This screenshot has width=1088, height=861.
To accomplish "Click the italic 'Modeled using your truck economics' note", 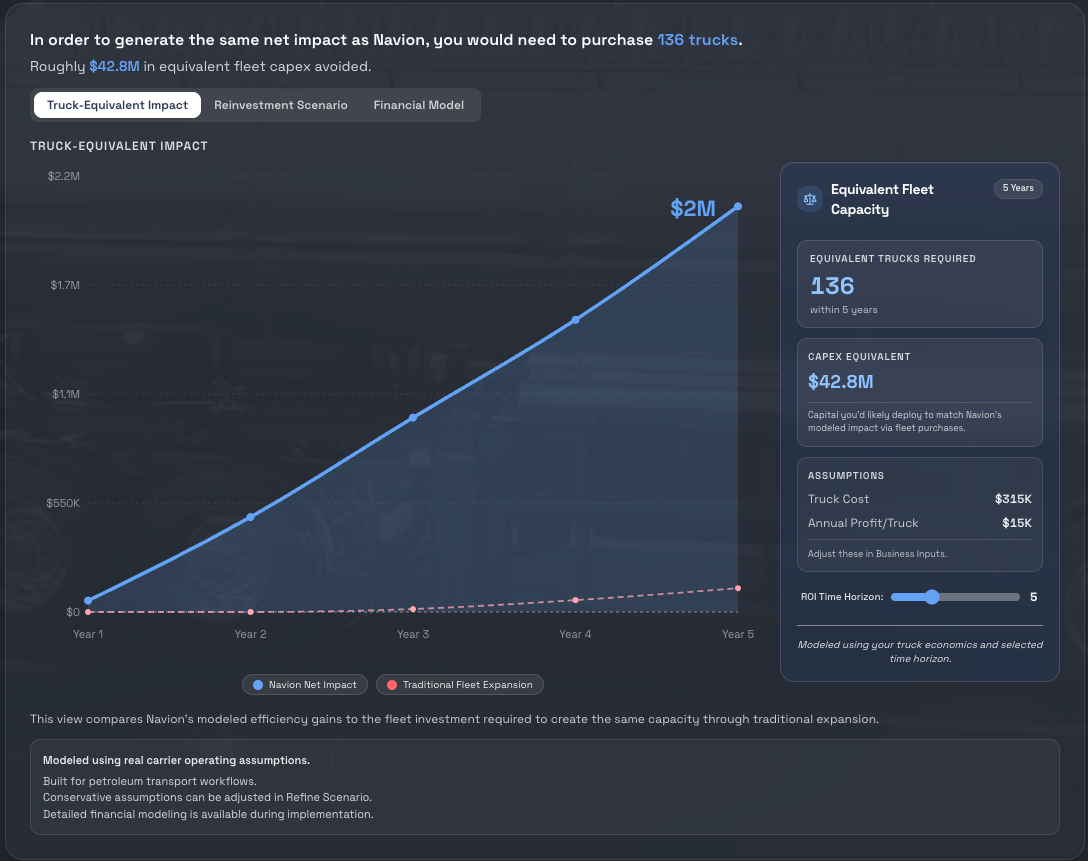I will pos(920,651).
